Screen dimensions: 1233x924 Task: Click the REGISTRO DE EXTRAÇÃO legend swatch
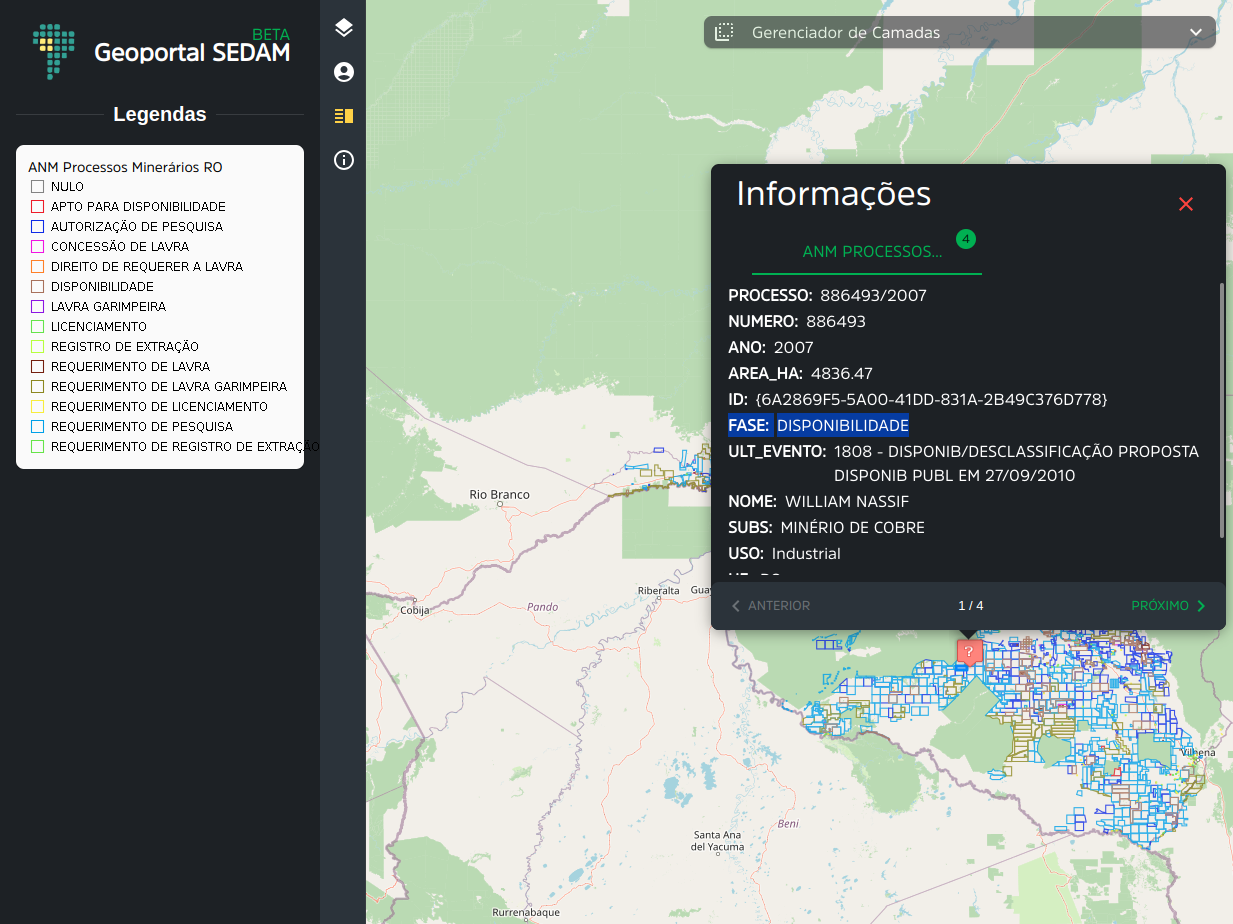[37, 347]
